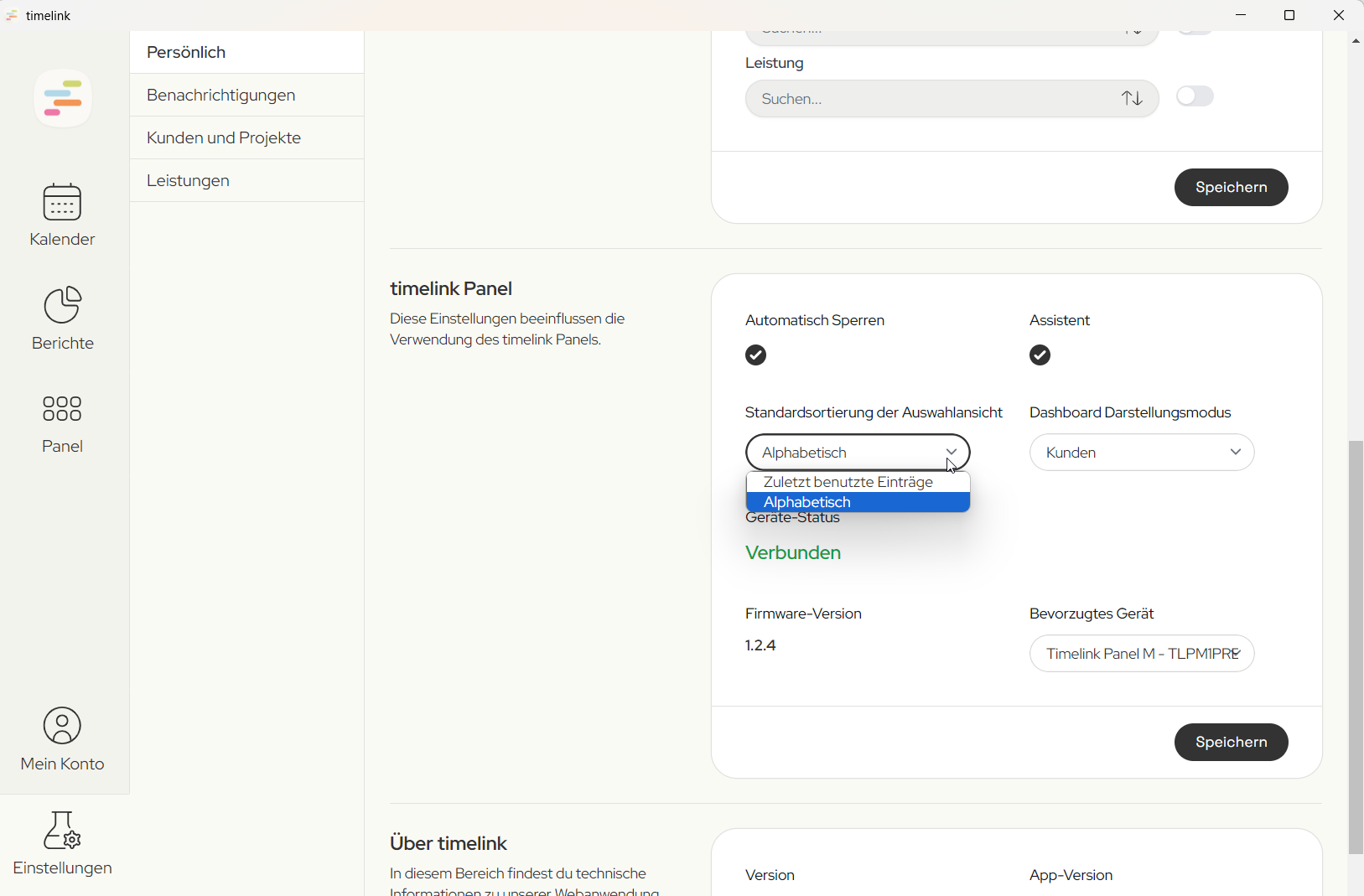Open the Panel section icon

[x=62, y=409]
